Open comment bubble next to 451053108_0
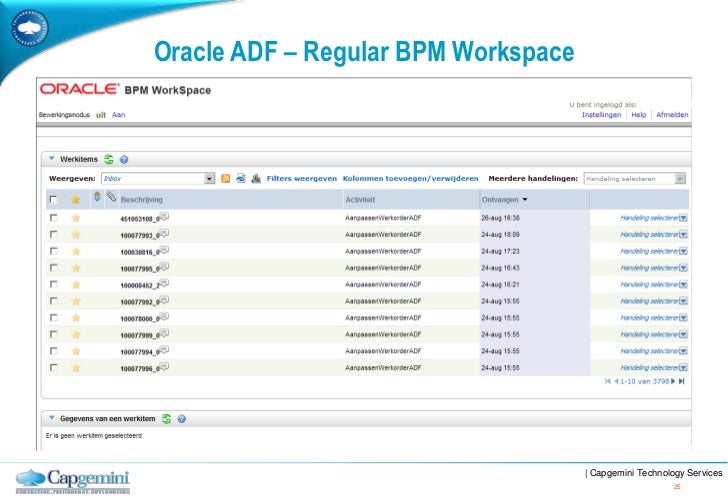The height and width of the screenshot is (504, 728). 164,217
